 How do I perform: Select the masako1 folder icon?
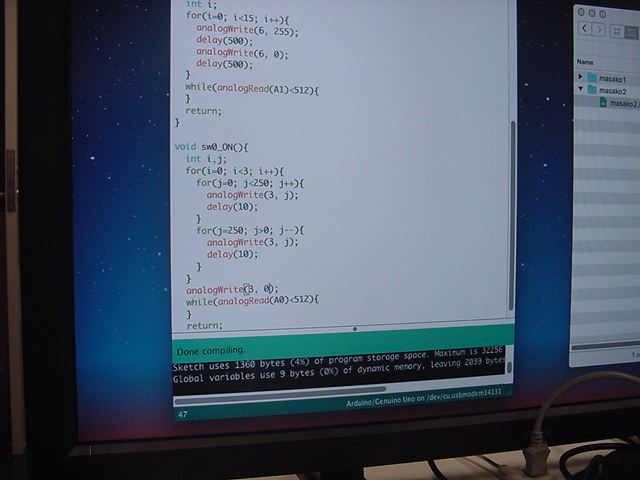click(592, 77)
